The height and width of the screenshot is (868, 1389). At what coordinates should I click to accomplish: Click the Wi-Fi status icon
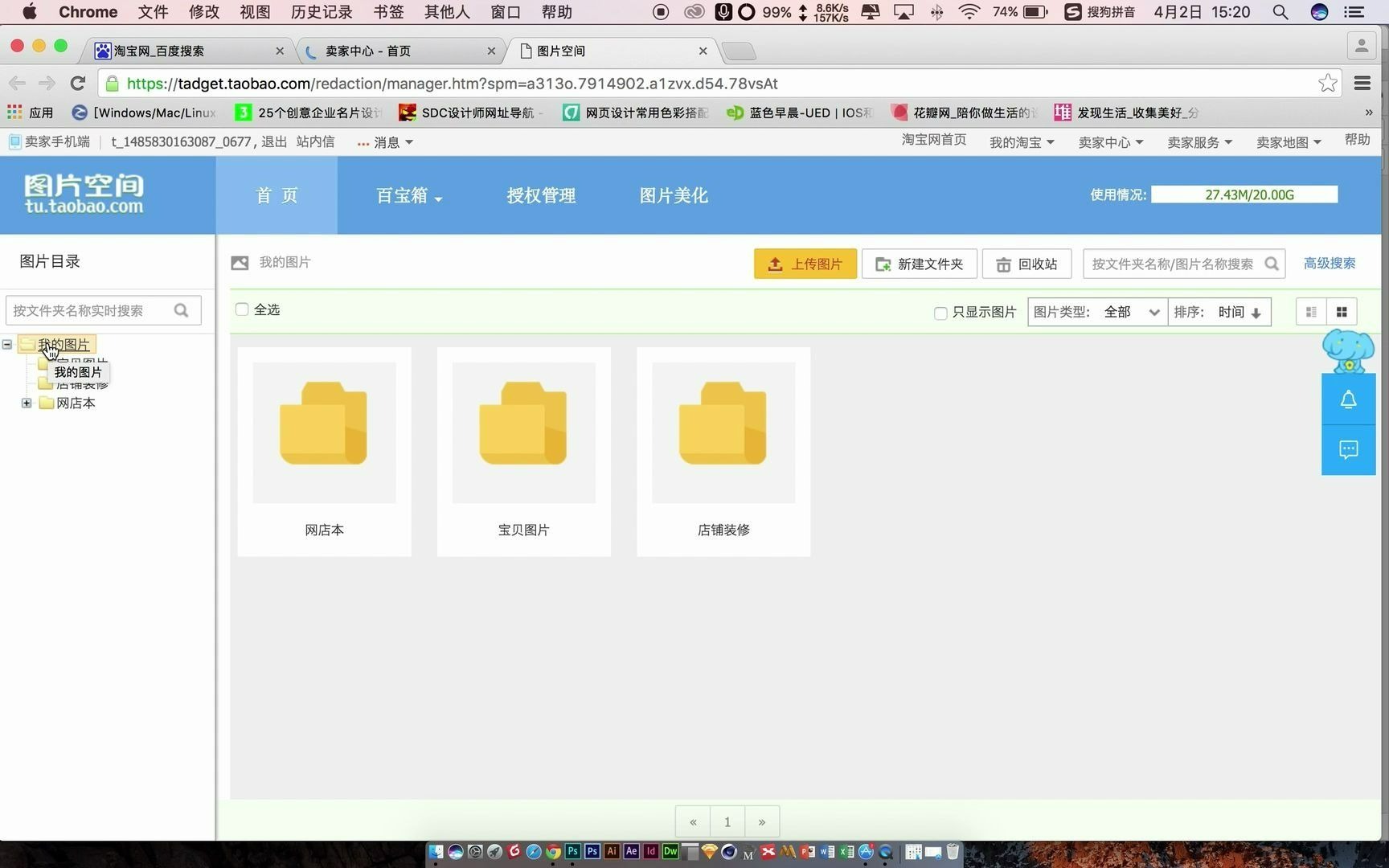tap(970, 12)
